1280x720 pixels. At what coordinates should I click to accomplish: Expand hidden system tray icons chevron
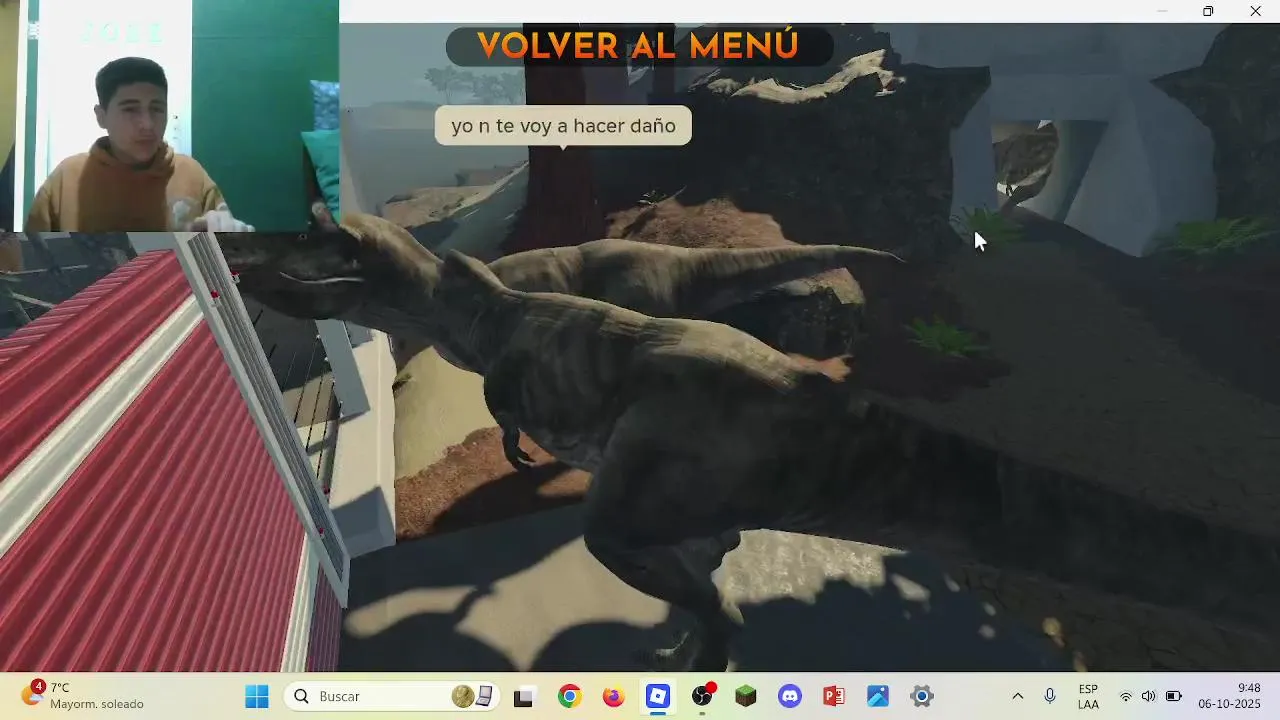(x=1018, y=696)
